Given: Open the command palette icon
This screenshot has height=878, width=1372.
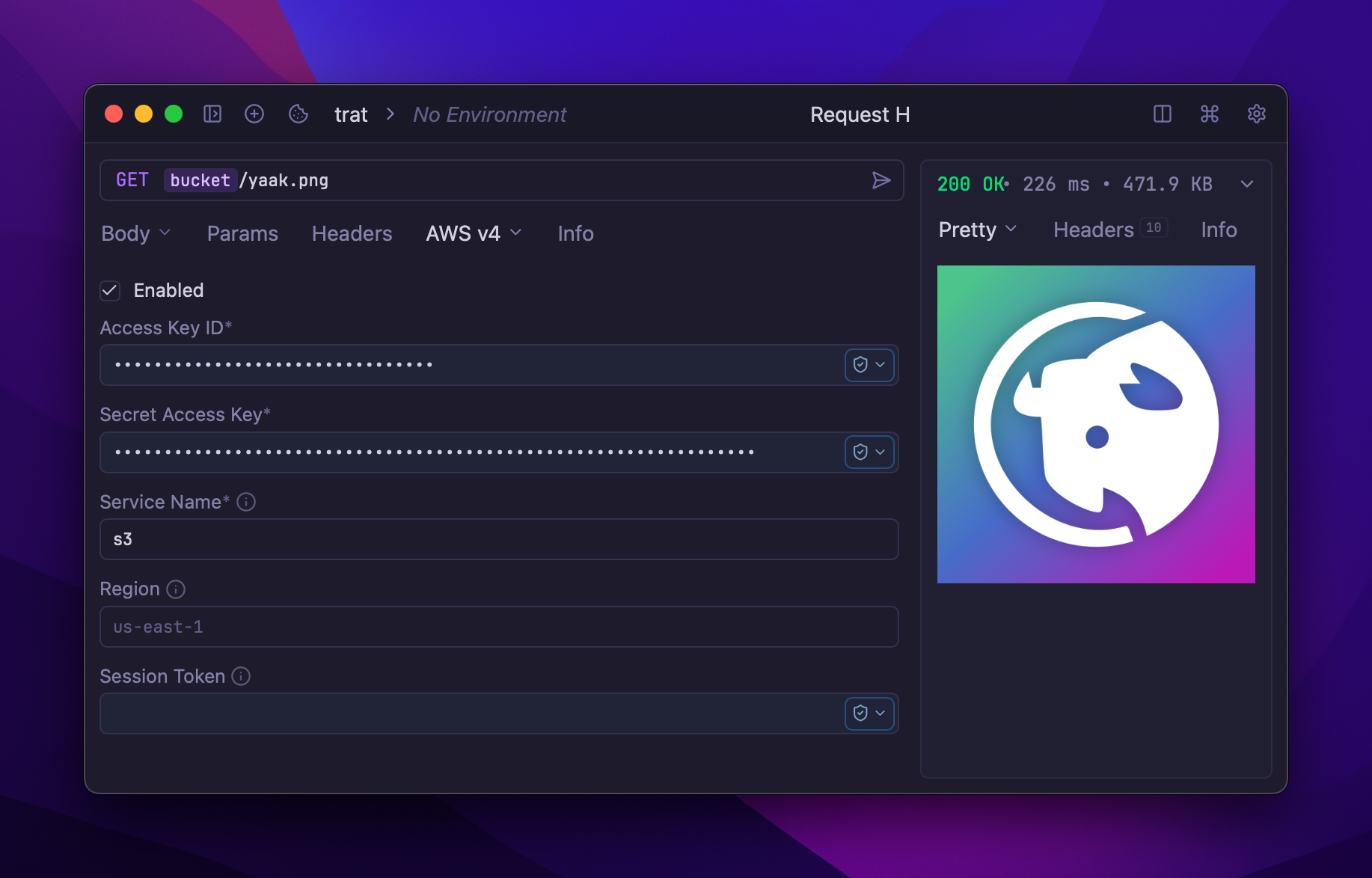Looking at the screenshot, I should tap(1209, 114).
